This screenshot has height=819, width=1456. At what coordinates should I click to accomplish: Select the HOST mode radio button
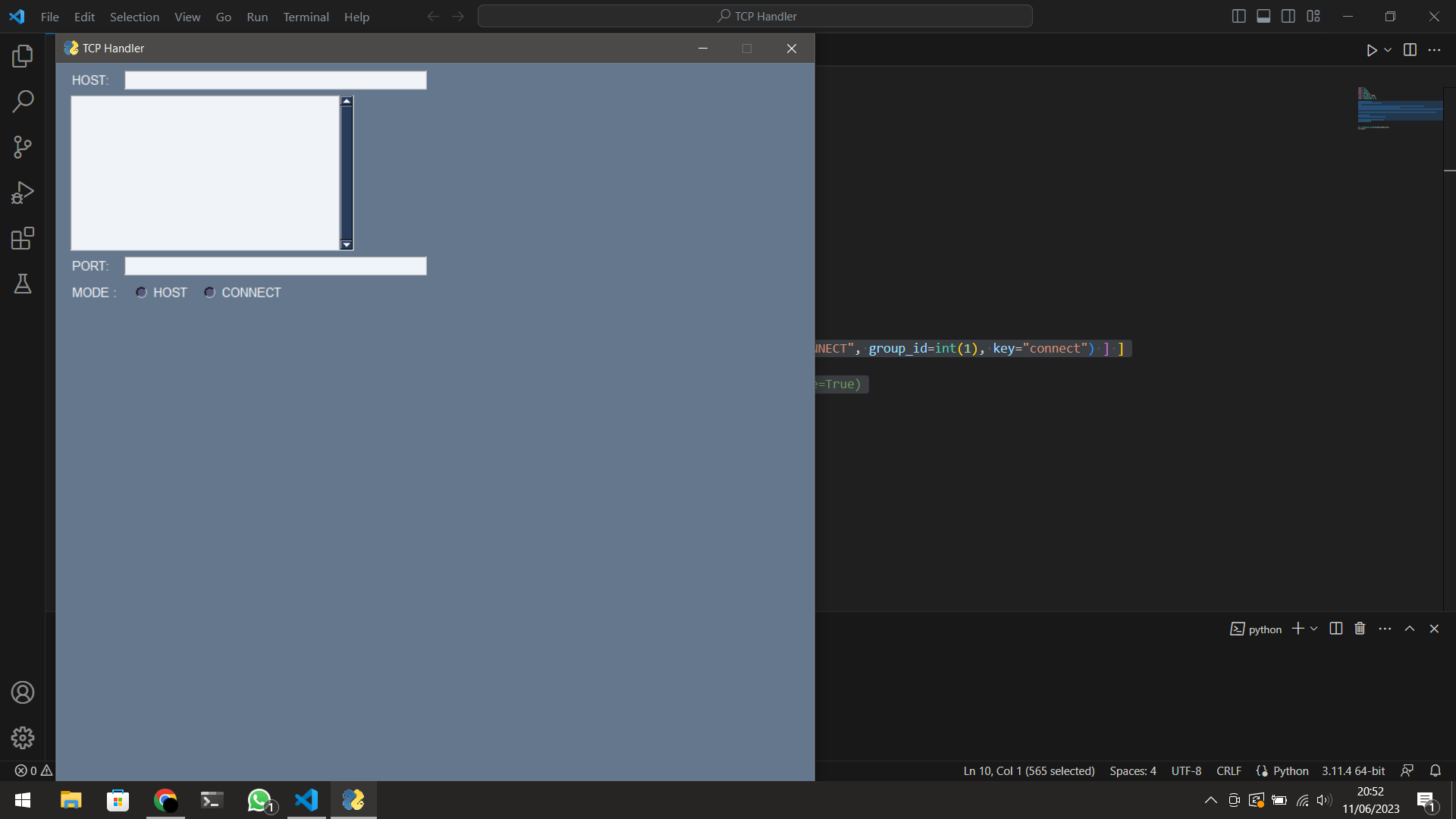(141, 292)
